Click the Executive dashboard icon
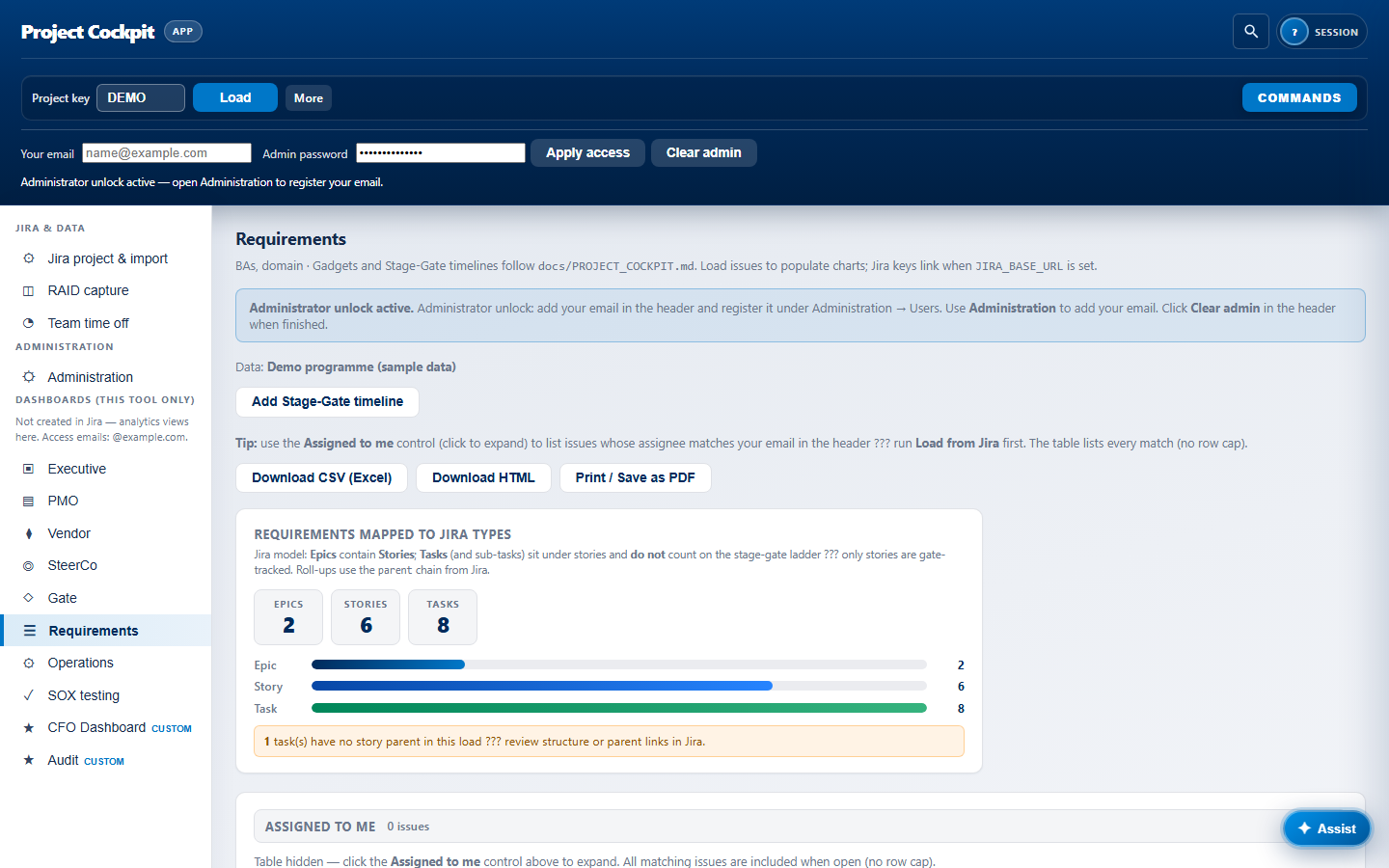This screenshot has width=1389, height=868. (x=29, y=469)
